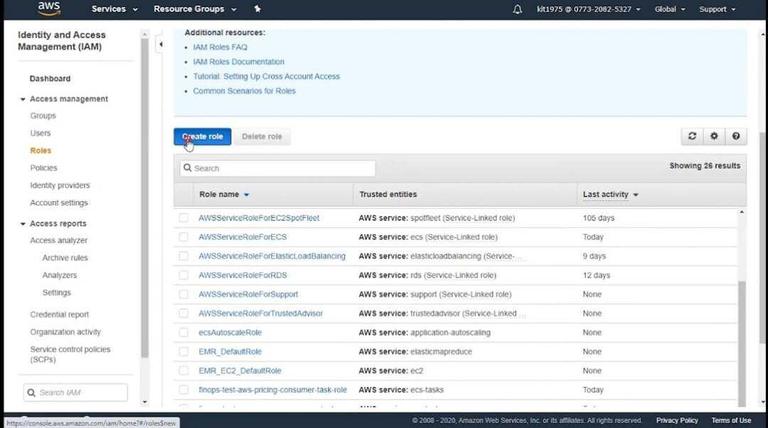Go to IAM Dashboard
The height and width of the screenshot is (428, 768).
tap(50, 78)
